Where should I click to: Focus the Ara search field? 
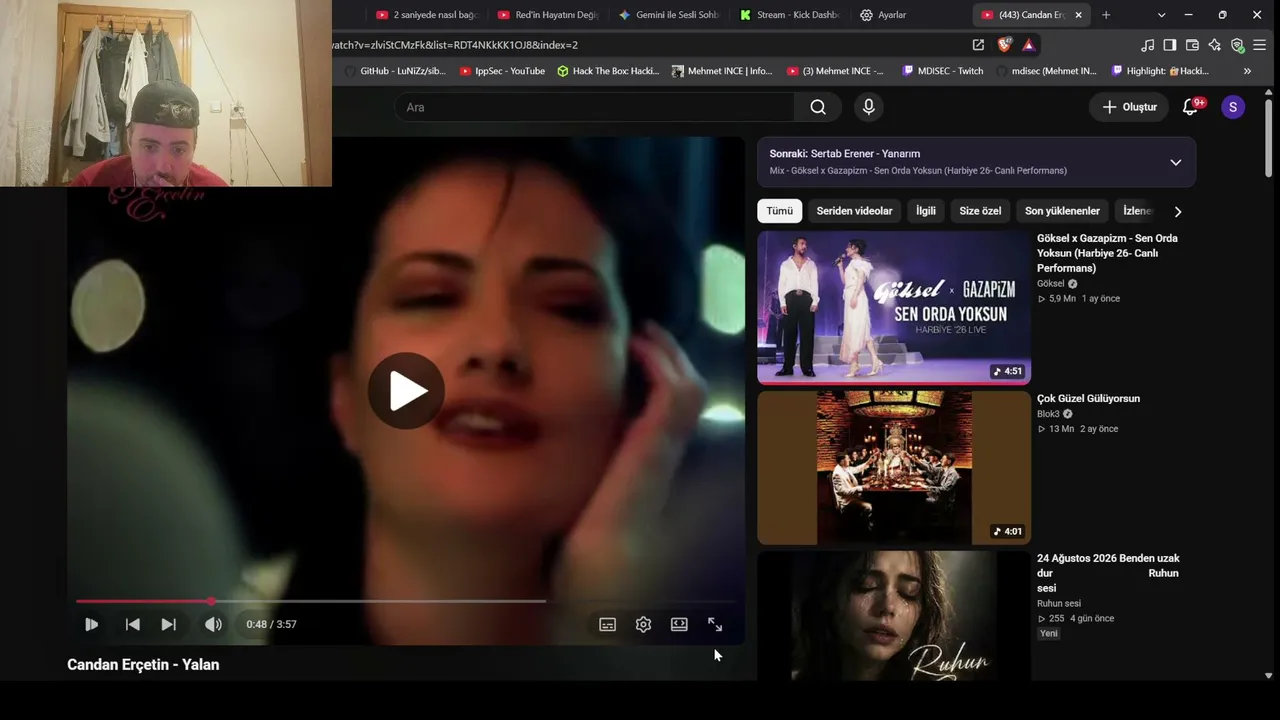(595, 107)
